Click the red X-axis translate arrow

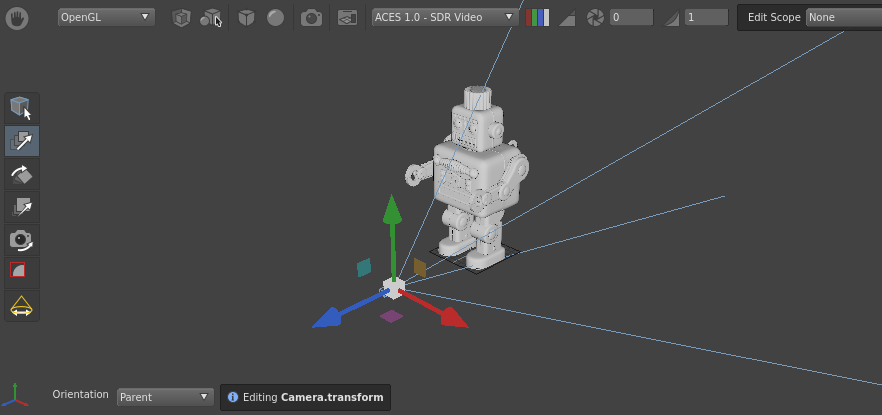click(442, 311)
